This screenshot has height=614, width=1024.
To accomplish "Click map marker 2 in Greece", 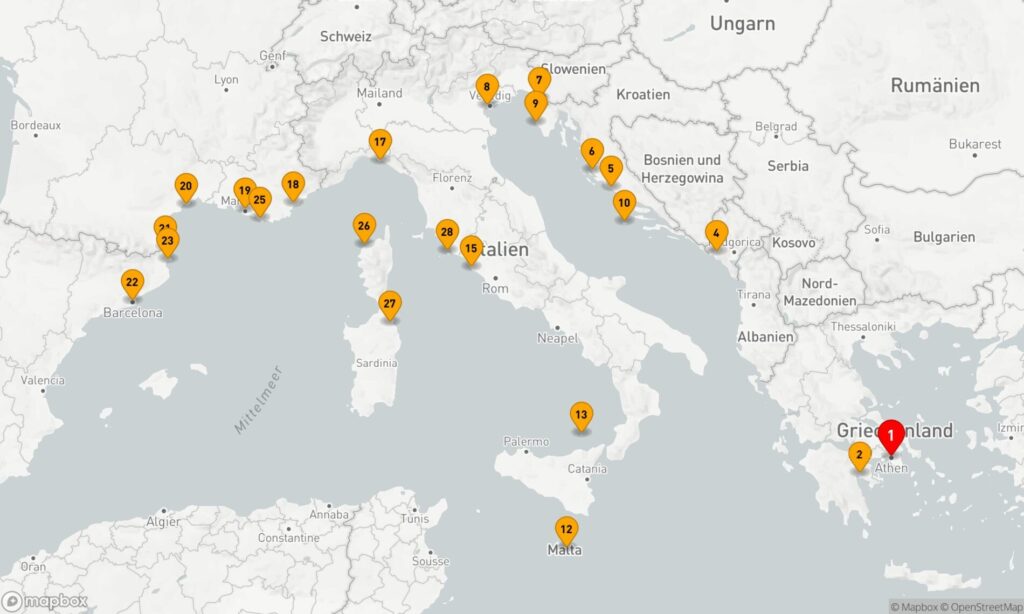I will pyautogui.click(x=859, y=455).
